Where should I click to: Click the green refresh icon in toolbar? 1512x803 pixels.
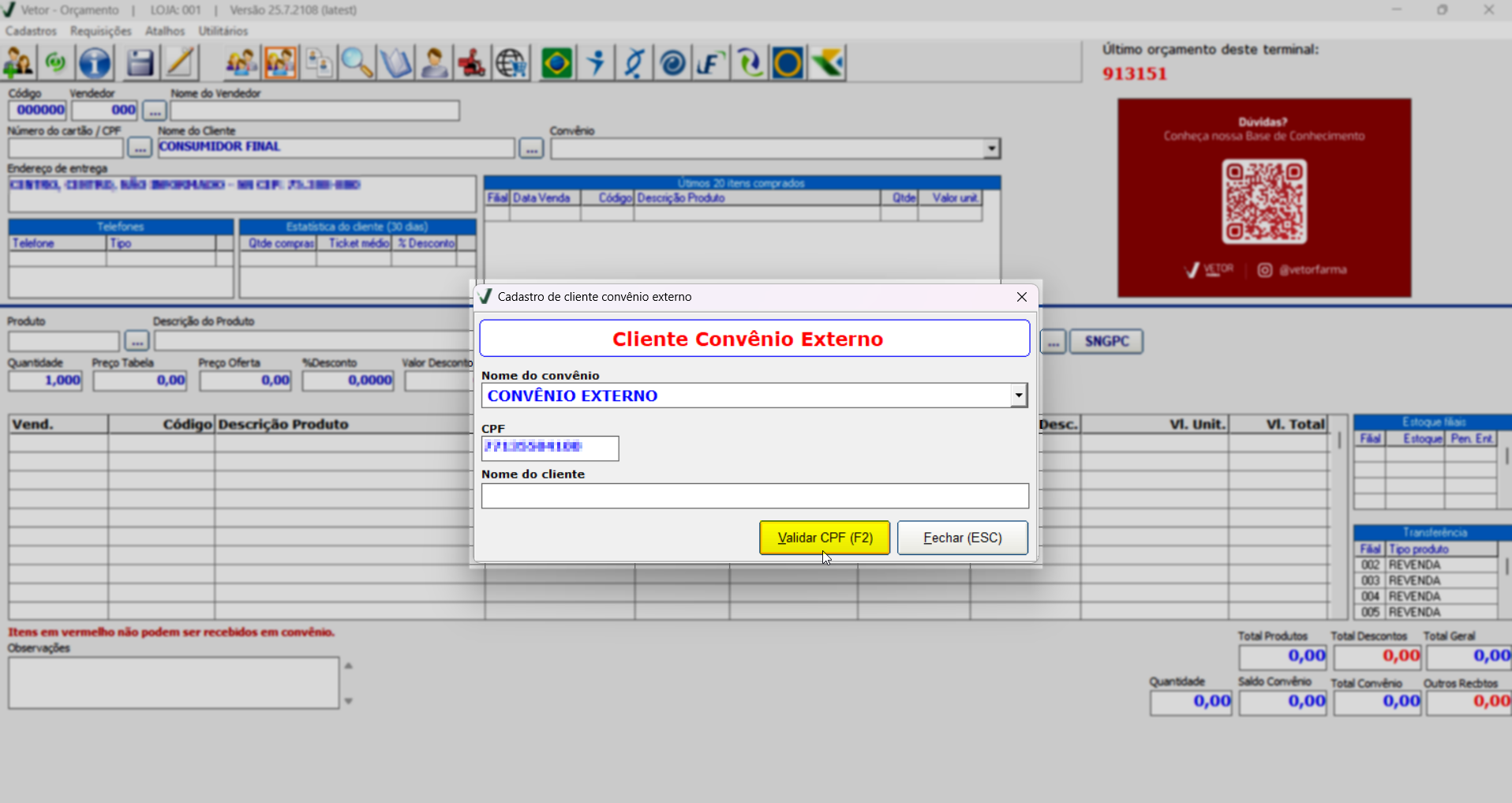(56, 63)
